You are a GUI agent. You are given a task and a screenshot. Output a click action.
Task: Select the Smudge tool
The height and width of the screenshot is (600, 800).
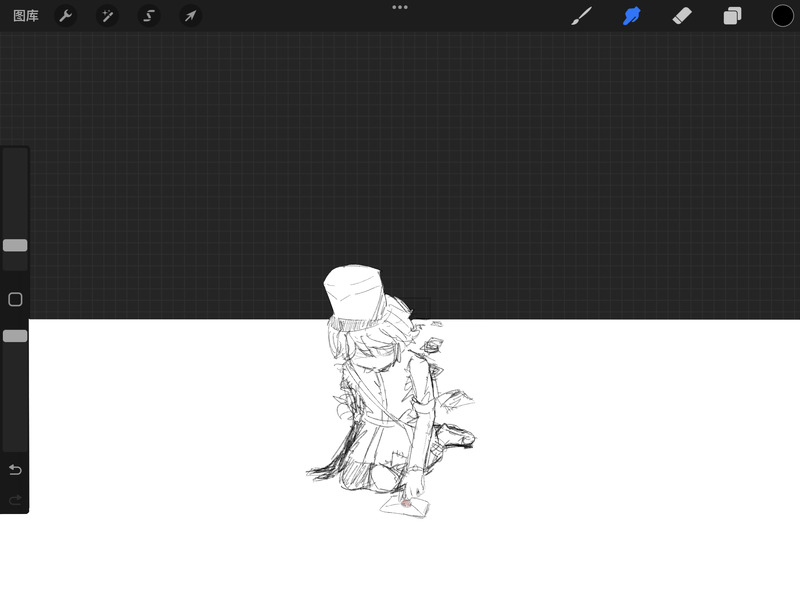pyautogui.click(x=632, y=16)
